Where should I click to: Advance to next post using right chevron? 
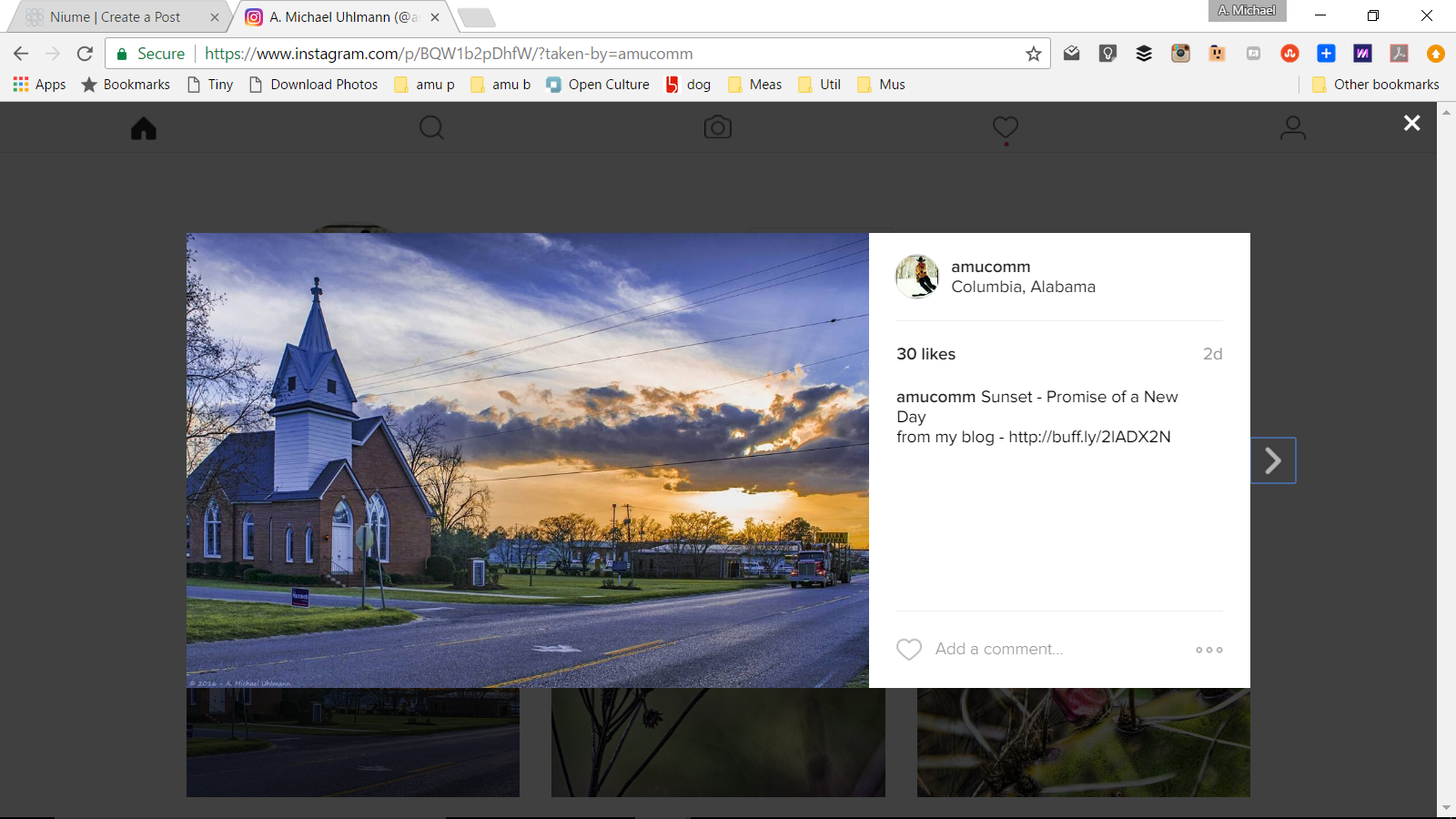[x=1272, y=460]
